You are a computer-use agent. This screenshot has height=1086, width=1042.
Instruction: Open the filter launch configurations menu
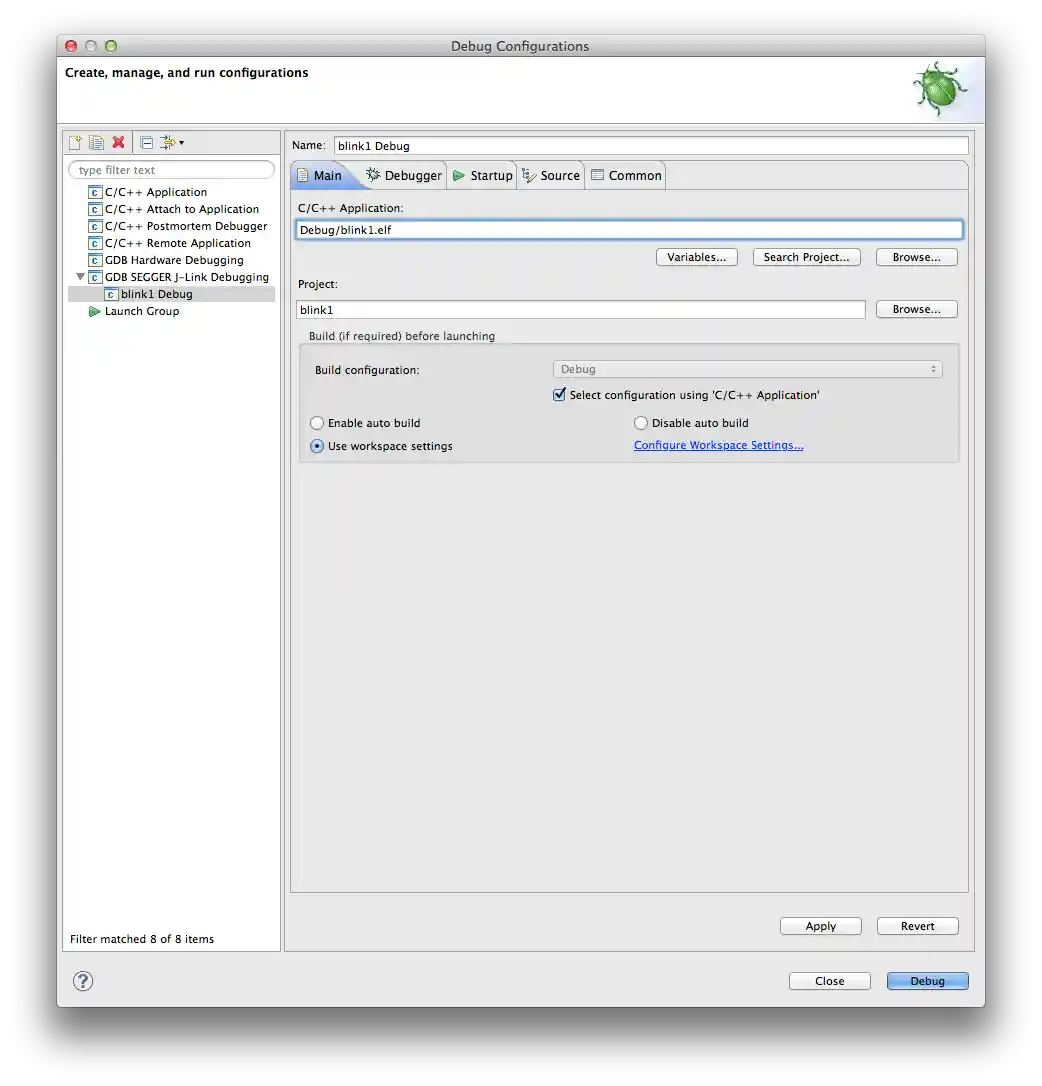tap(172, 143)
